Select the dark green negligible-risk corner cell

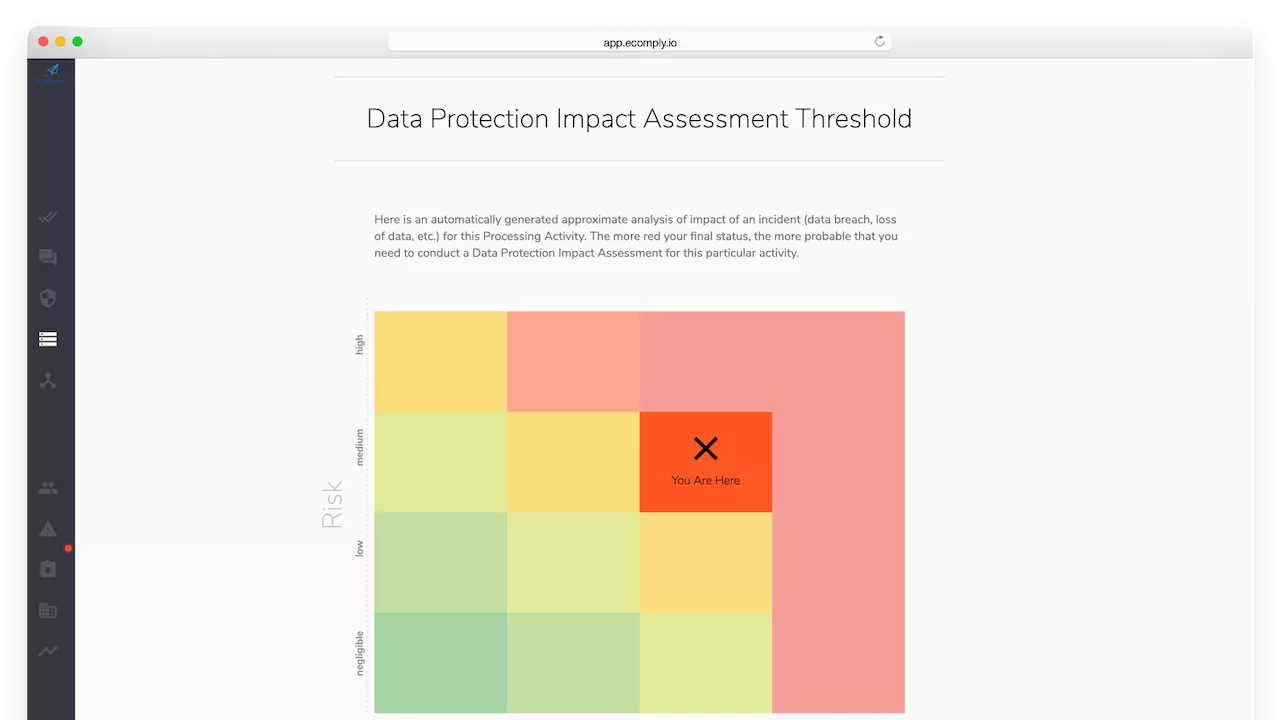[440, 662]
